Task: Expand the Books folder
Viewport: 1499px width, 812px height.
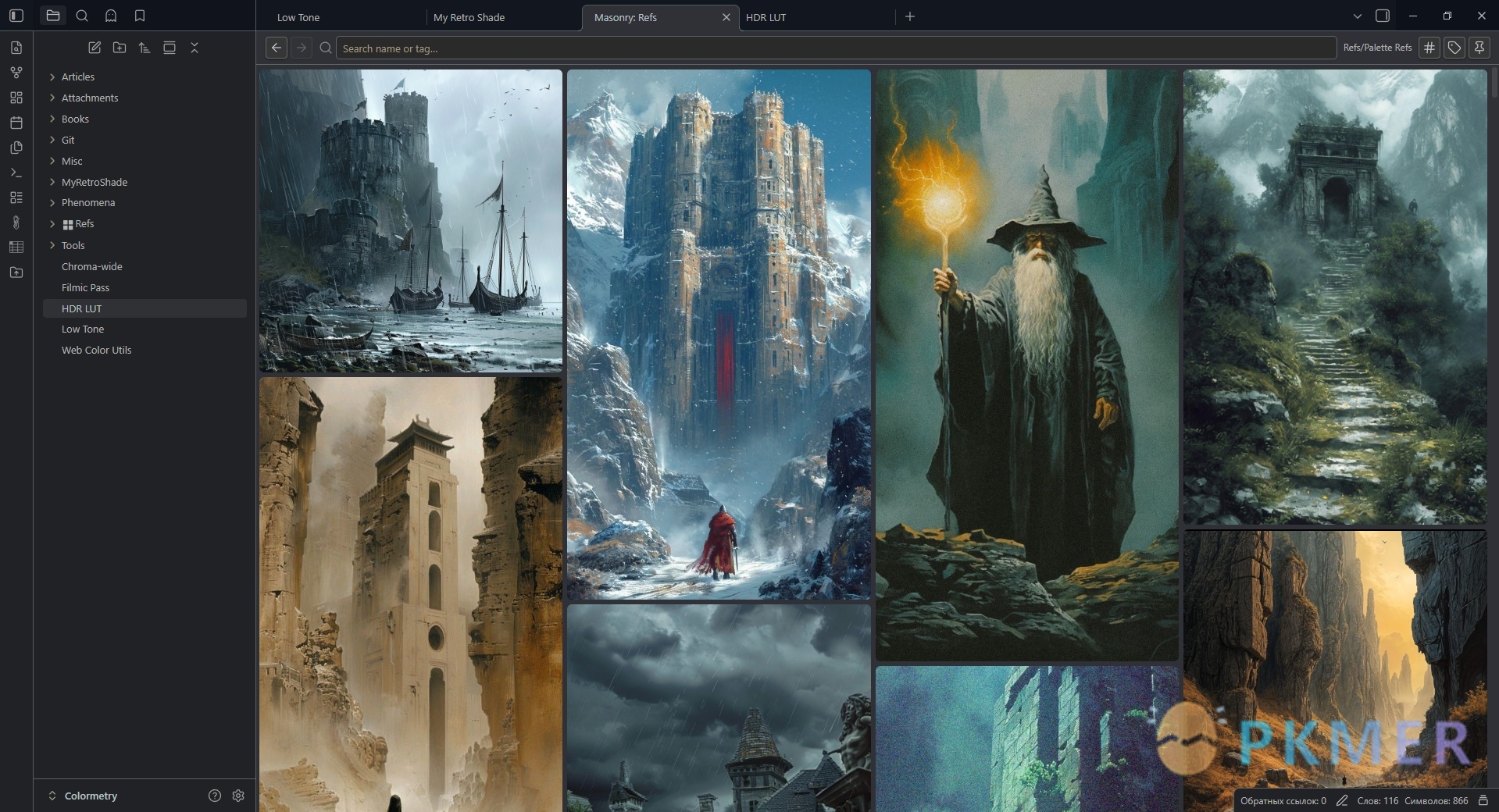Action: (52, 119)
